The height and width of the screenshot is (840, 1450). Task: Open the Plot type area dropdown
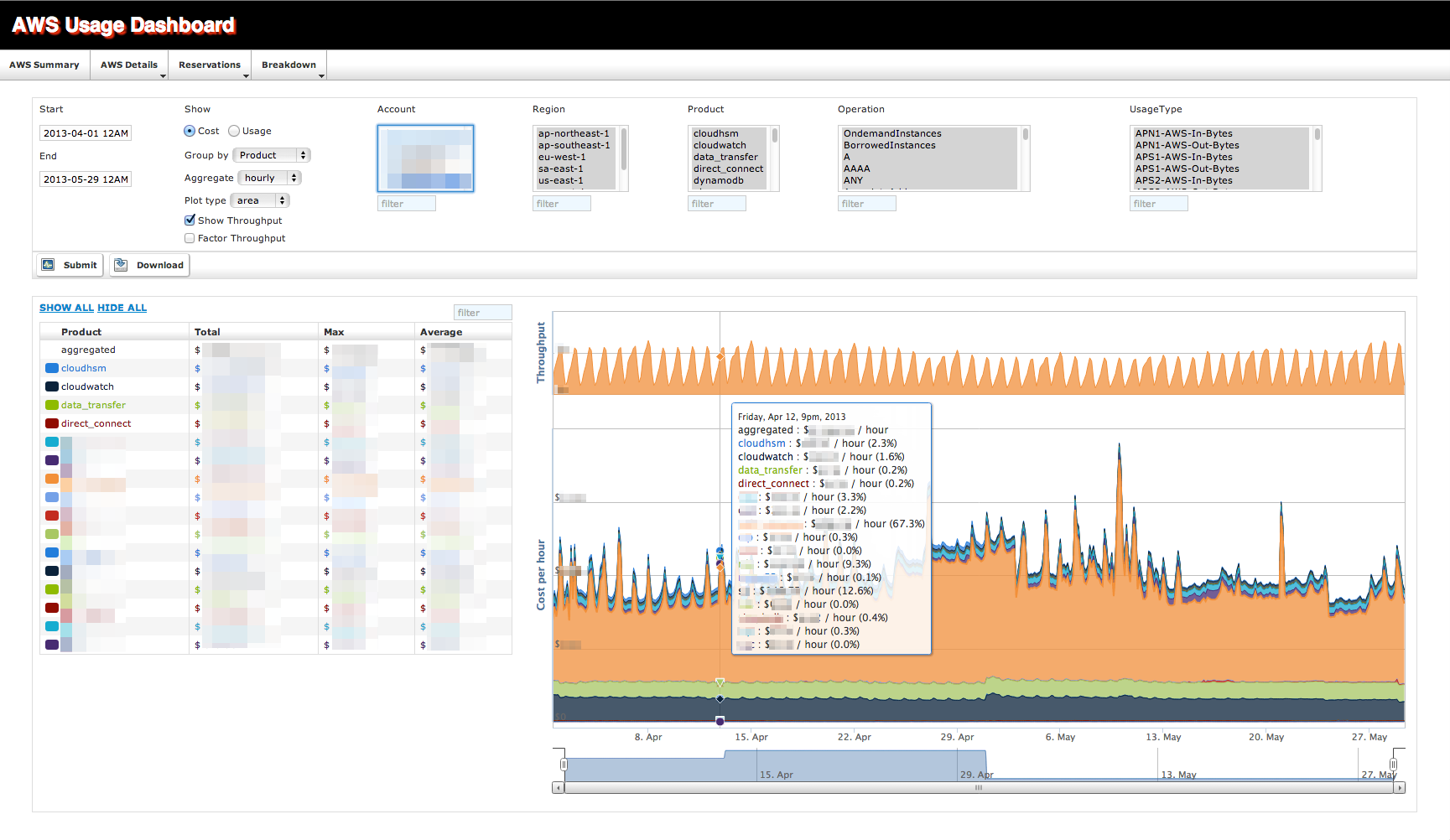pyautogui.click(x=259, y=200)
